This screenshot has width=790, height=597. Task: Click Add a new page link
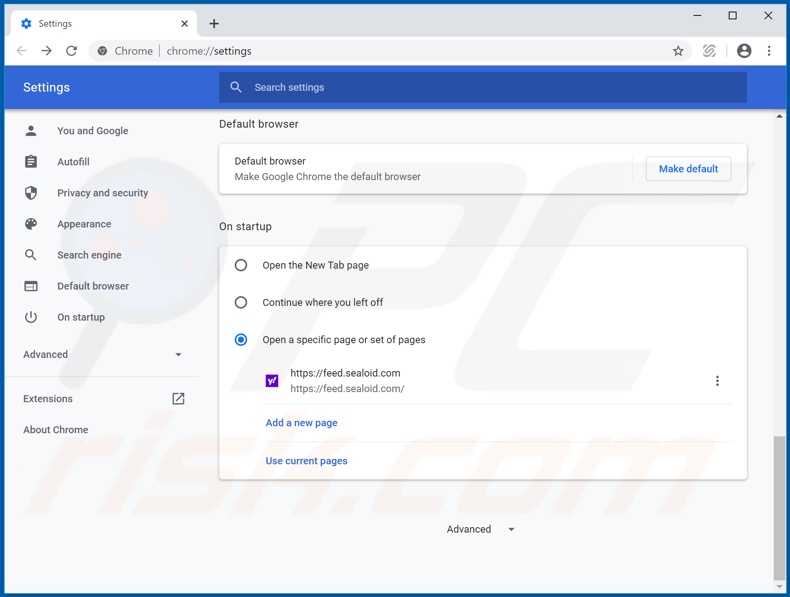click(301, 423)
